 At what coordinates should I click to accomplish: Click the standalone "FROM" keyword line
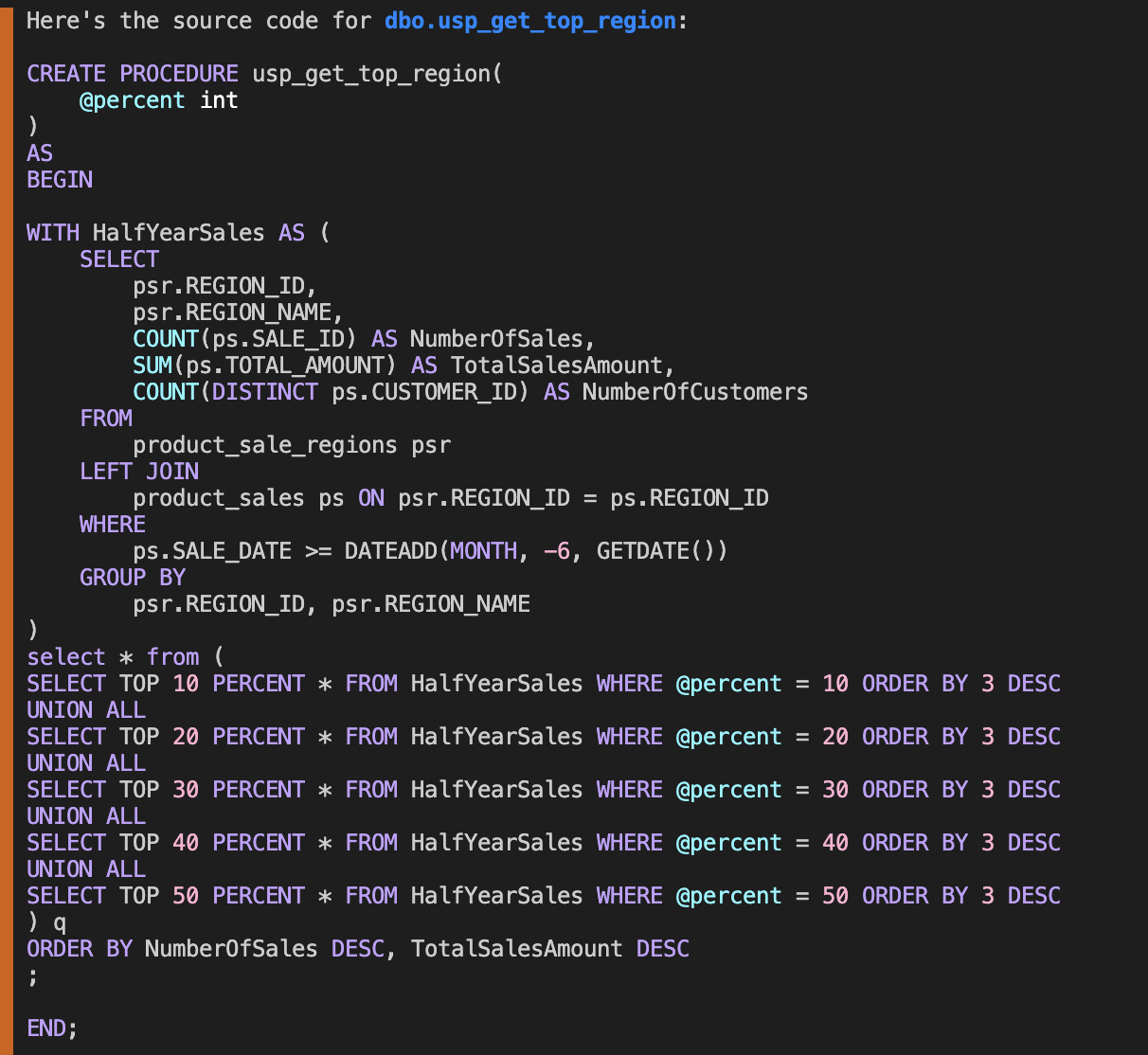106,419
